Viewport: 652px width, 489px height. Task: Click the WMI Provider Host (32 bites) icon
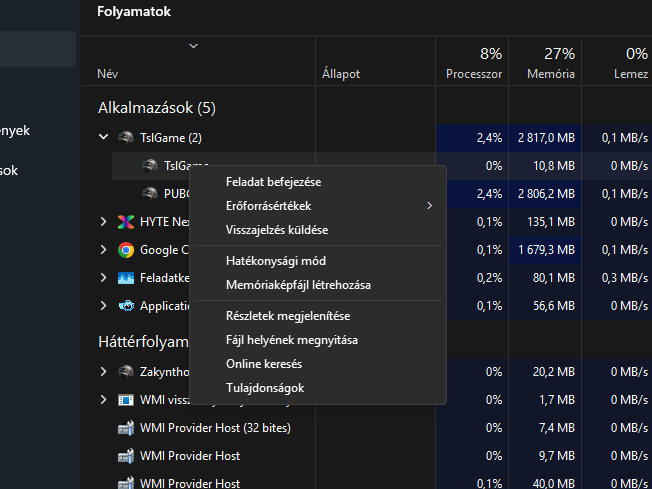tap(126, 428)
